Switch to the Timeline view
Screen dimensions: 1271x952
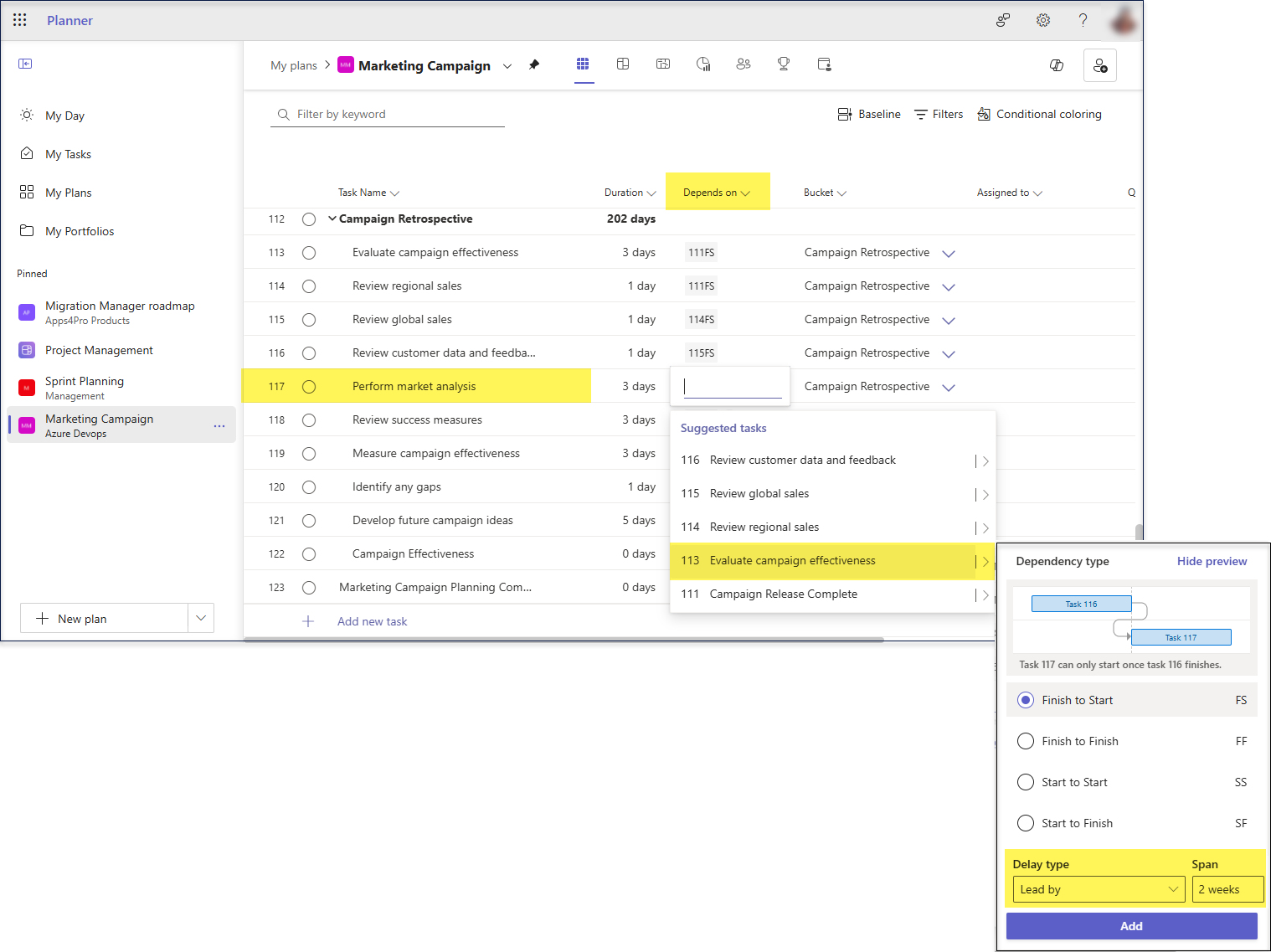(x=663, y=64)
